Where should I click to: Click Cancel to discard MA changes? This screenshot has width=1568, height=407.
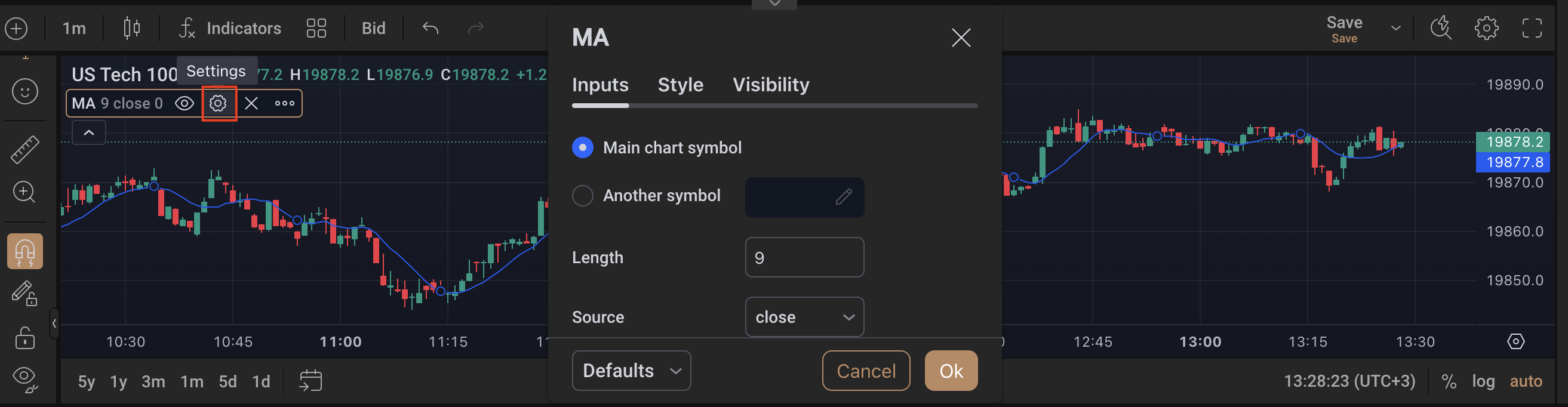click(866, 371)
